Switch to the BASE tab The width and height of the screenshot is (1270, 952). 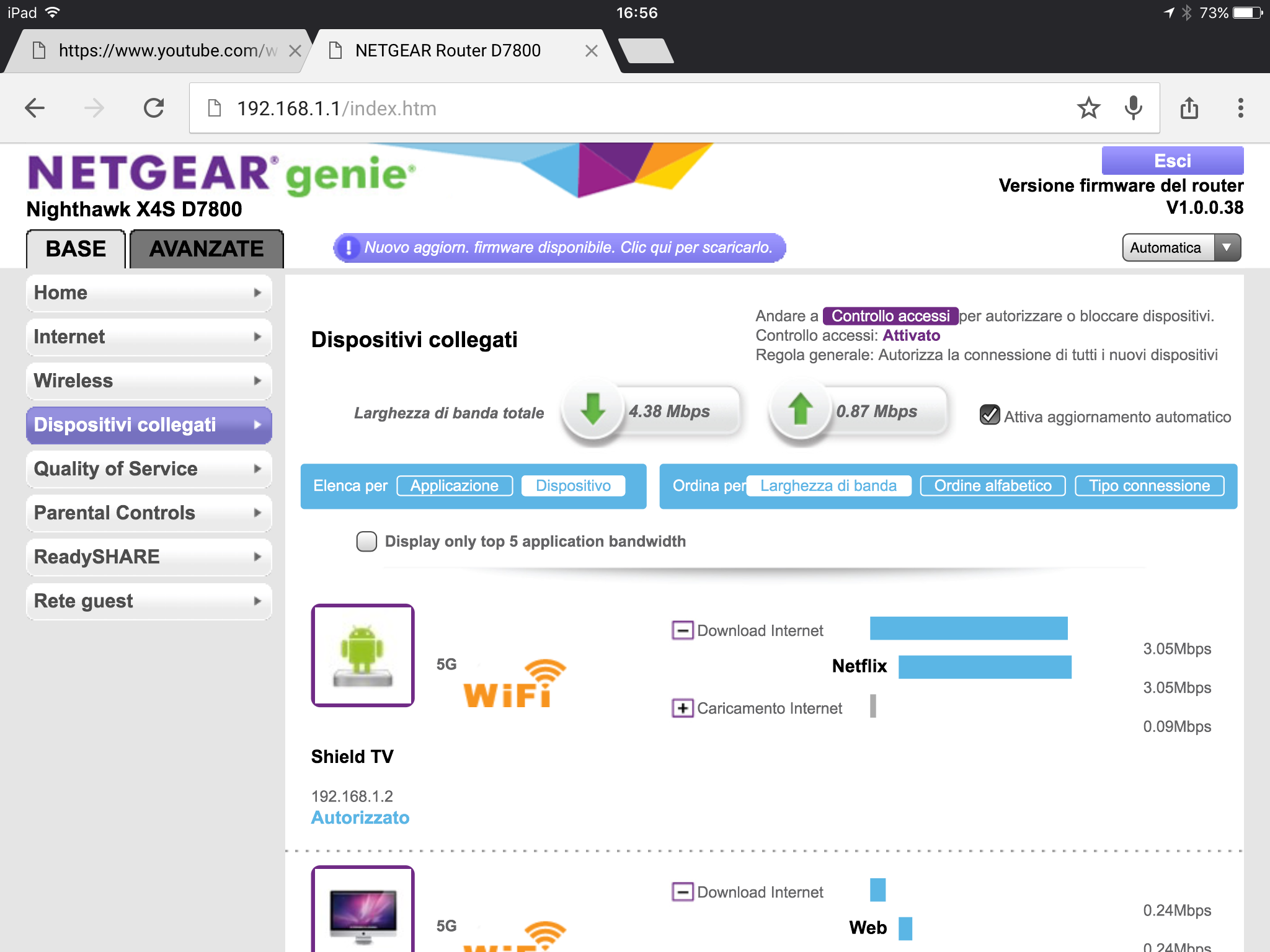76,249
